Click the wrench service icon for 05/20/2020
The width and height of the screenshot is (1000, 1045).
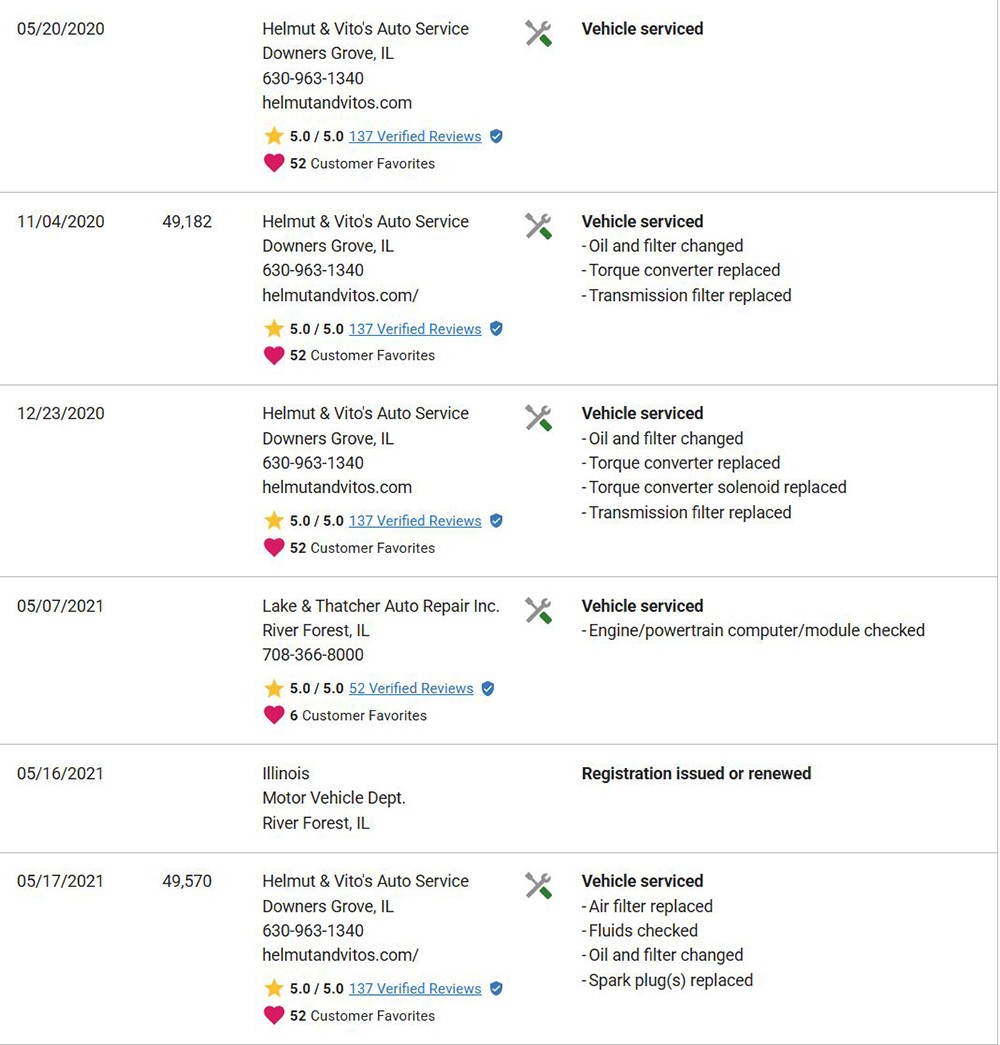point(538,33)
